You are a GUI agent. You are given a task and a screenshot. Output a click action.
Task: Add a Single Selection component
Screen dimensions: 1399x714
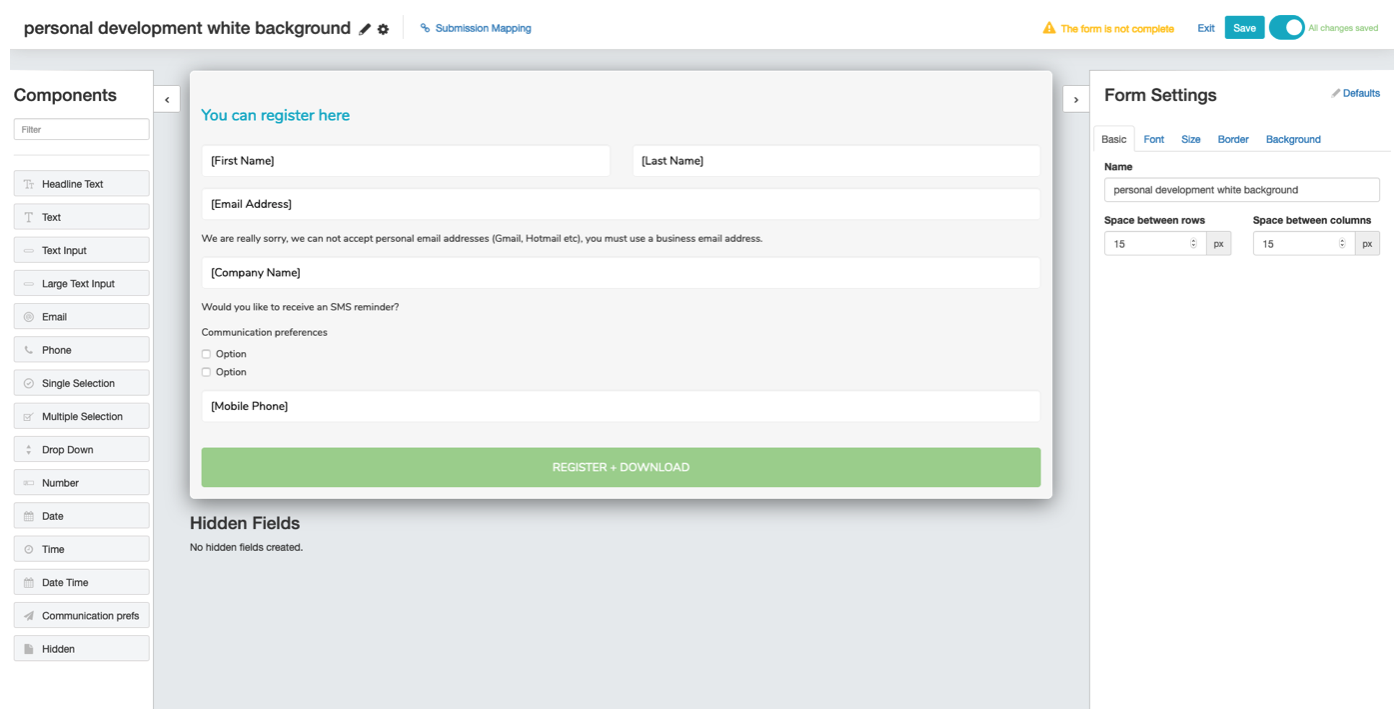82,383
